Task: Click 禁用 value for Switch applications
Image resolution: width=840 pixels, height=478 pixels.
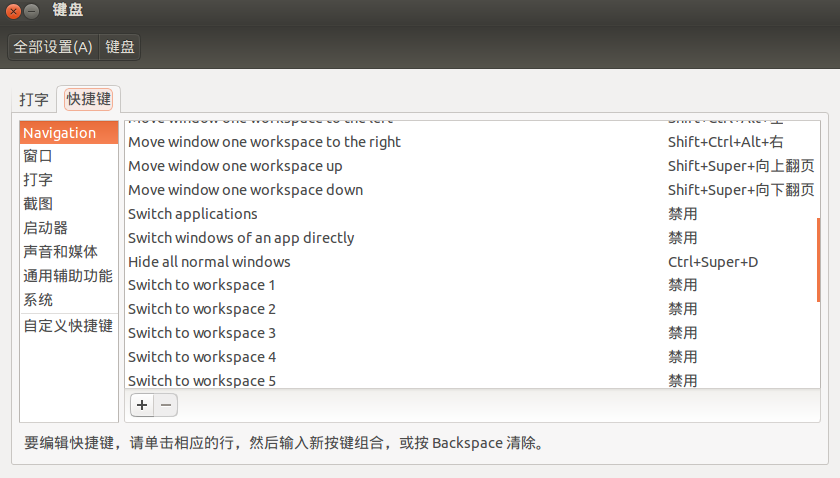Action: tap(682, 214)
